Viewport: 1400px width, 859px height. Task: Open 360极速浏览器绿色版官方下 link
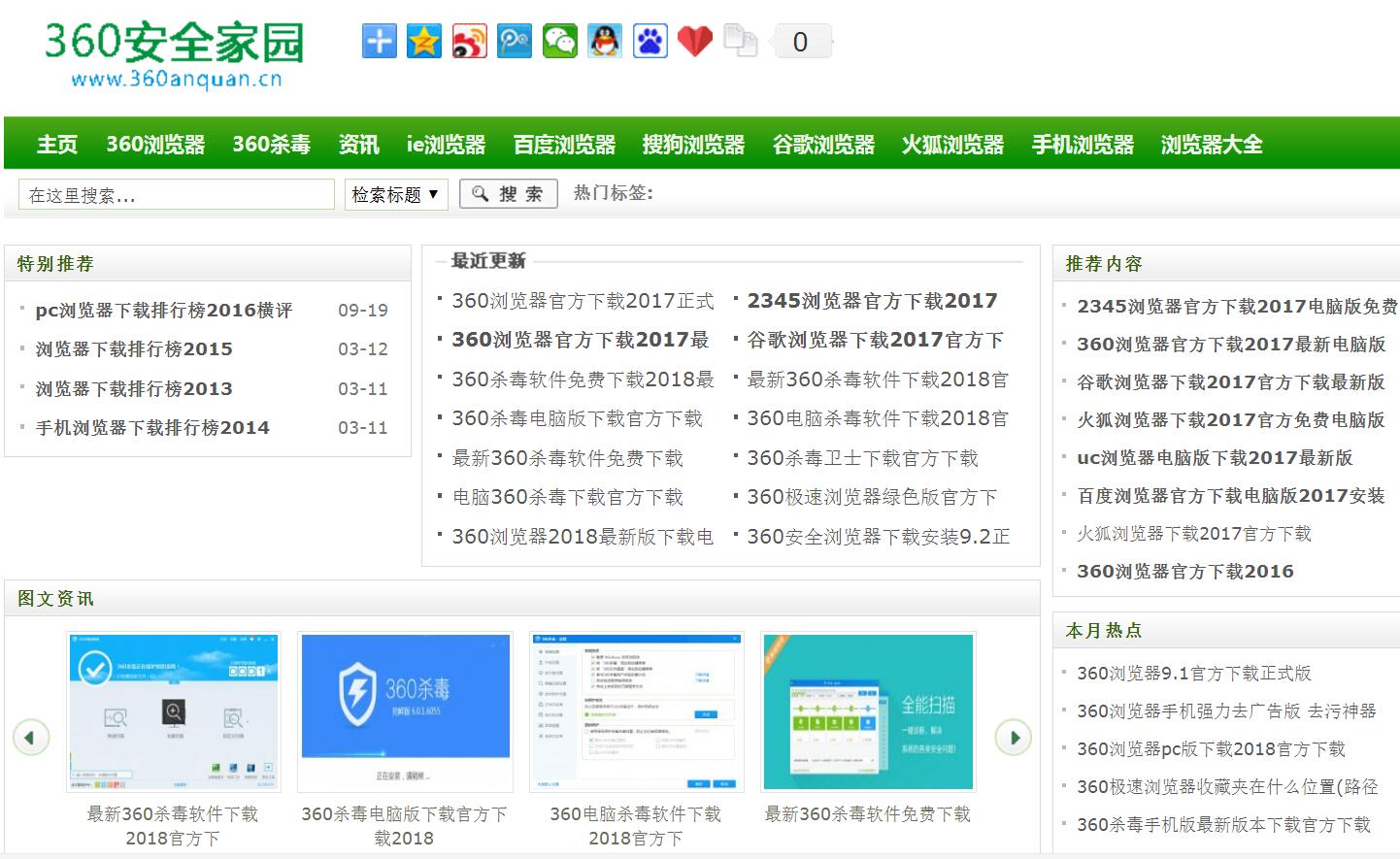(872, 497)
